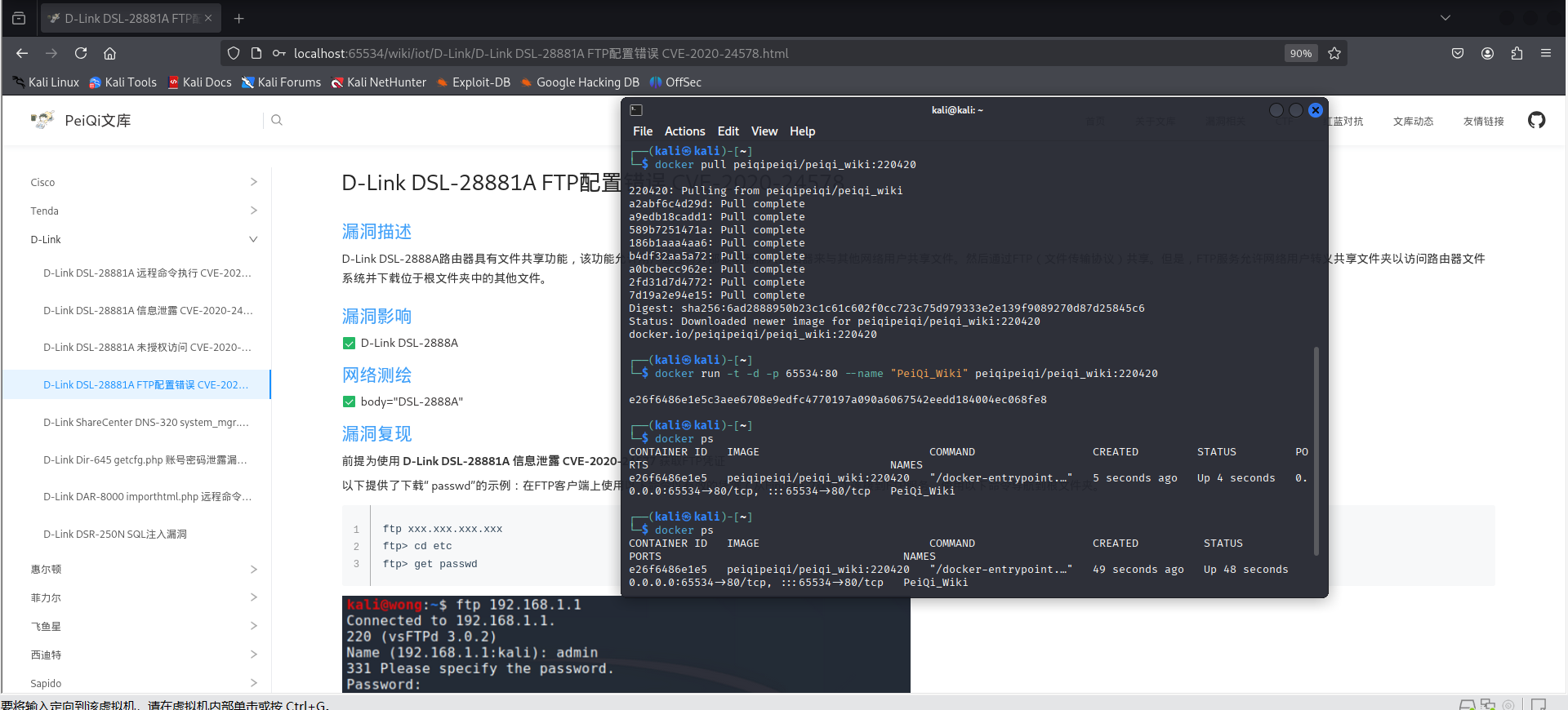Close the D-Link DSL-28881A browser tab

tap(207, 18)
